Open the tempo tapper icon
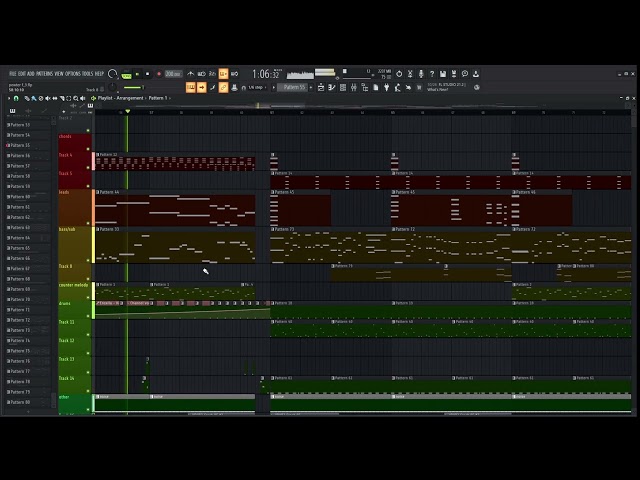 point(398,87)
